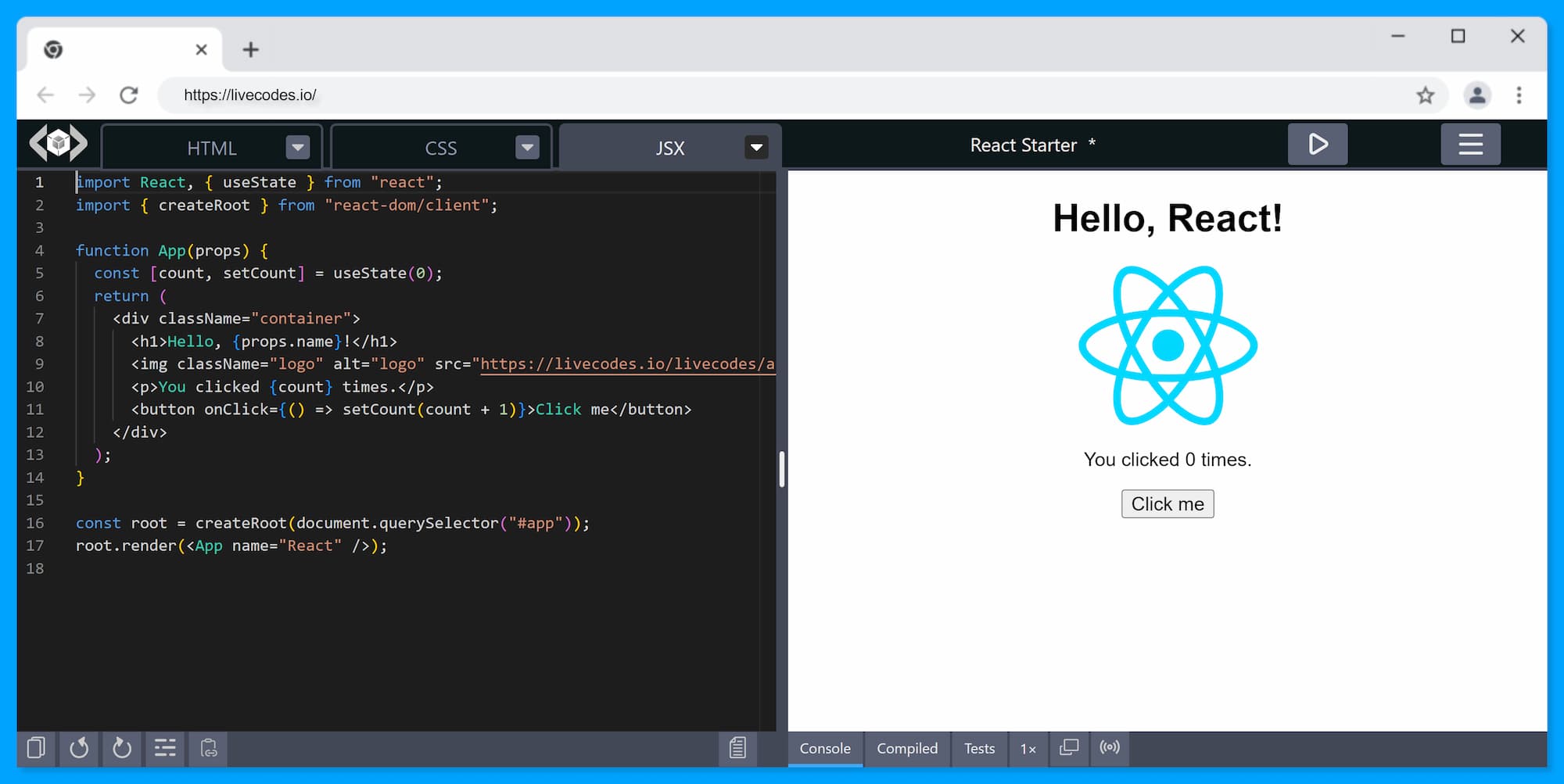This screenshot has height=784, width=1564.
Task: Maximize the browser window
Action: pos(1458,36)
